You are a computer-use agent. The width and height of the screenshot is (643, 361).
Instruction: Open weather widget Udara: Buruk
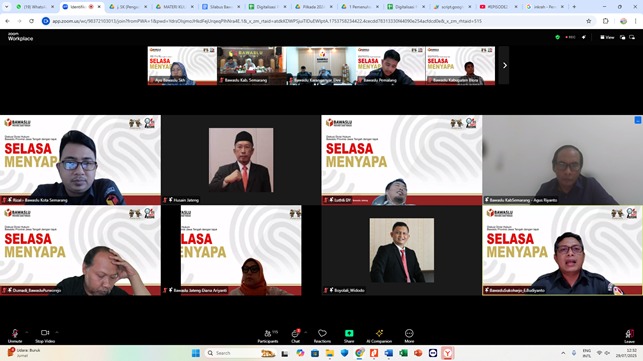coord(25,353)
